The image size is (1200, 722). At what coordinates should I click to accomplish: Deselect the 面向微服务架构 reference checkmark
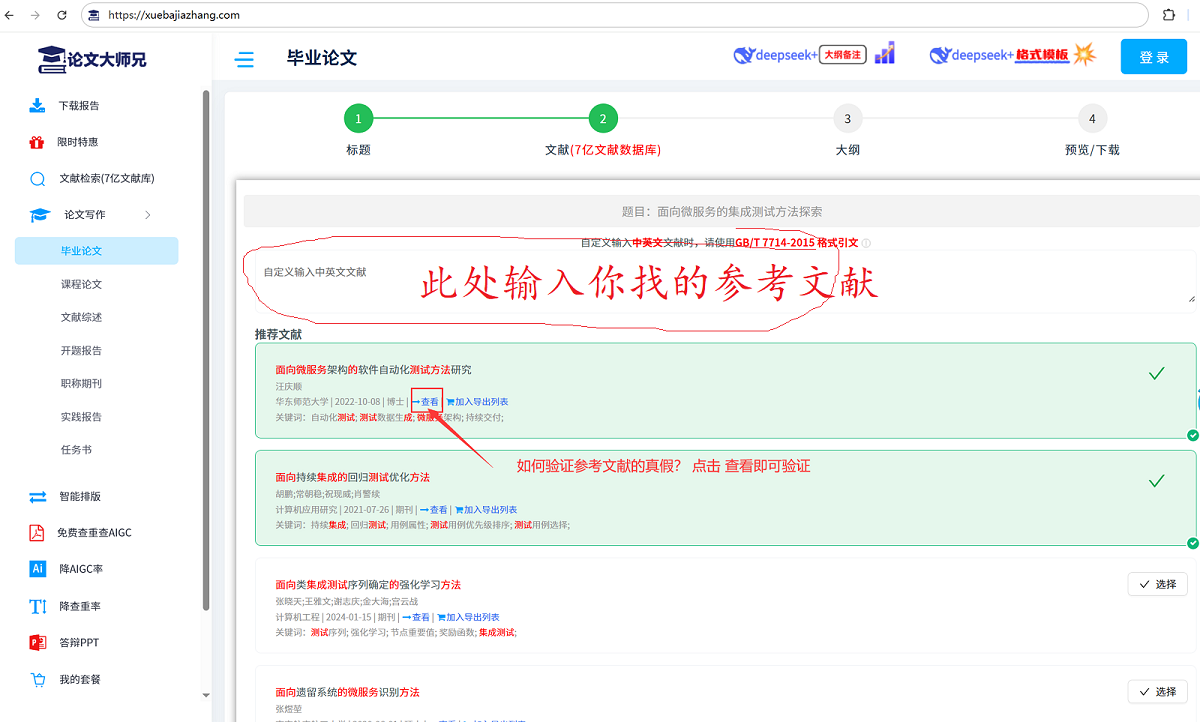(1157, 373)
